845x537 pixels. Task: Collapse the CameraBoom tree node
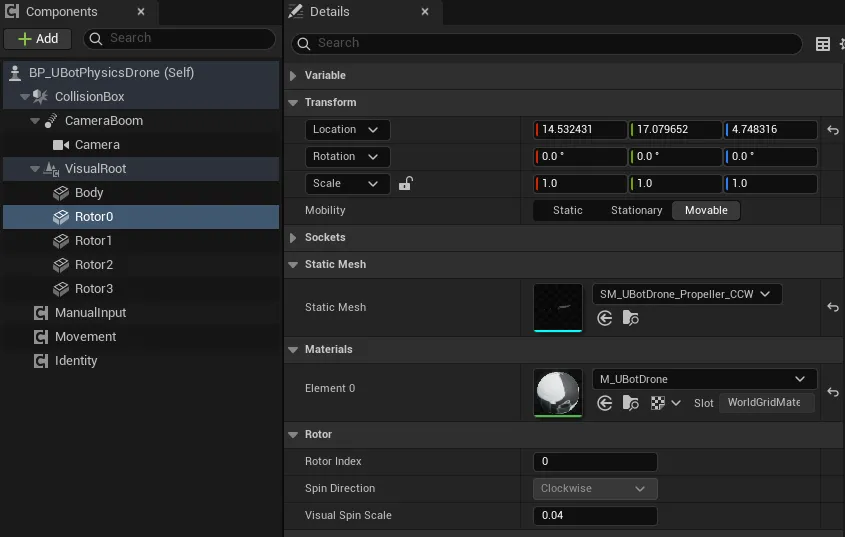34,121
